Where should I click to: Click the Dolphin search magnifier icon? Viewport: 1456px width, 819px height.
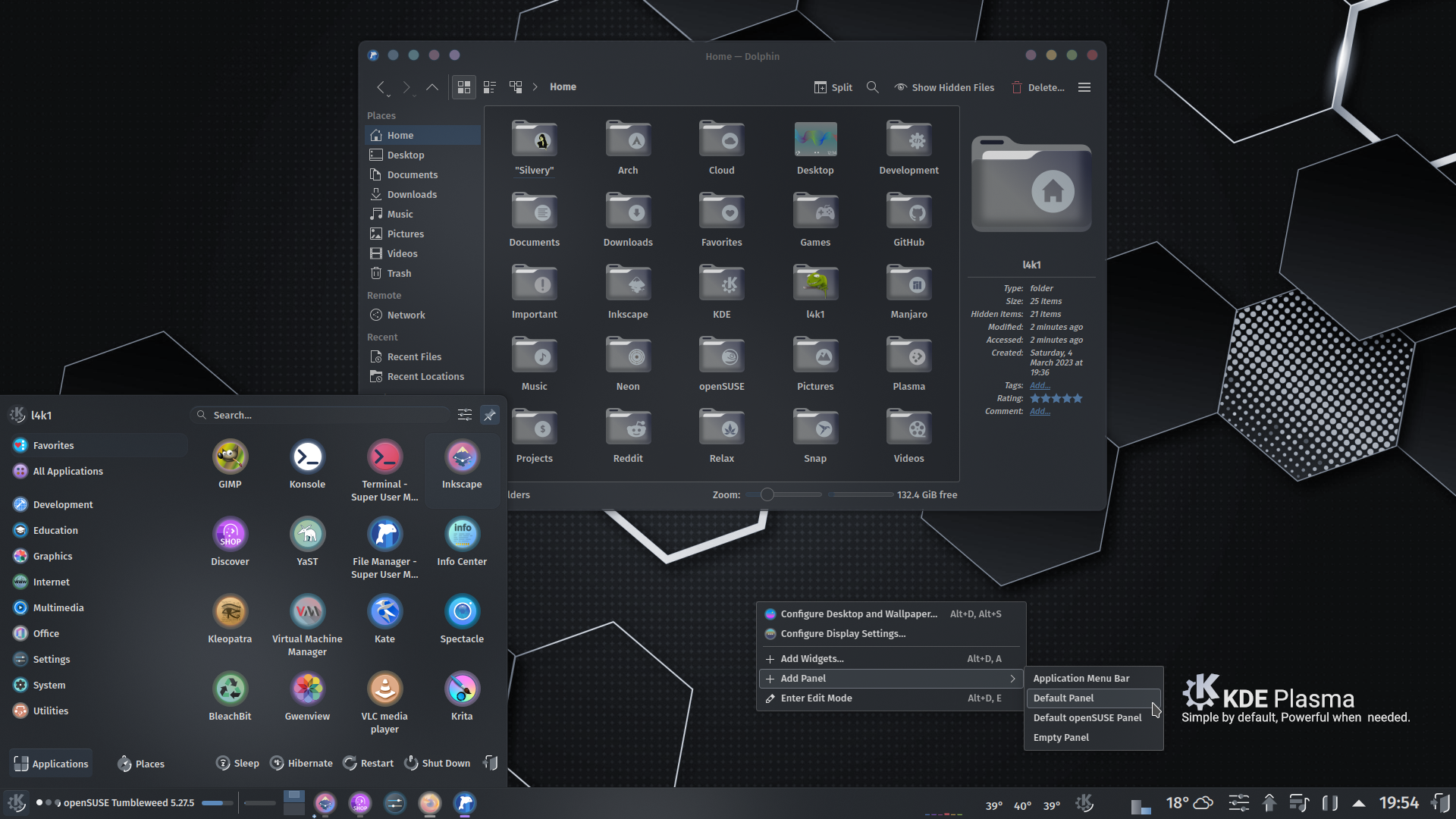(x=873, y=87)
